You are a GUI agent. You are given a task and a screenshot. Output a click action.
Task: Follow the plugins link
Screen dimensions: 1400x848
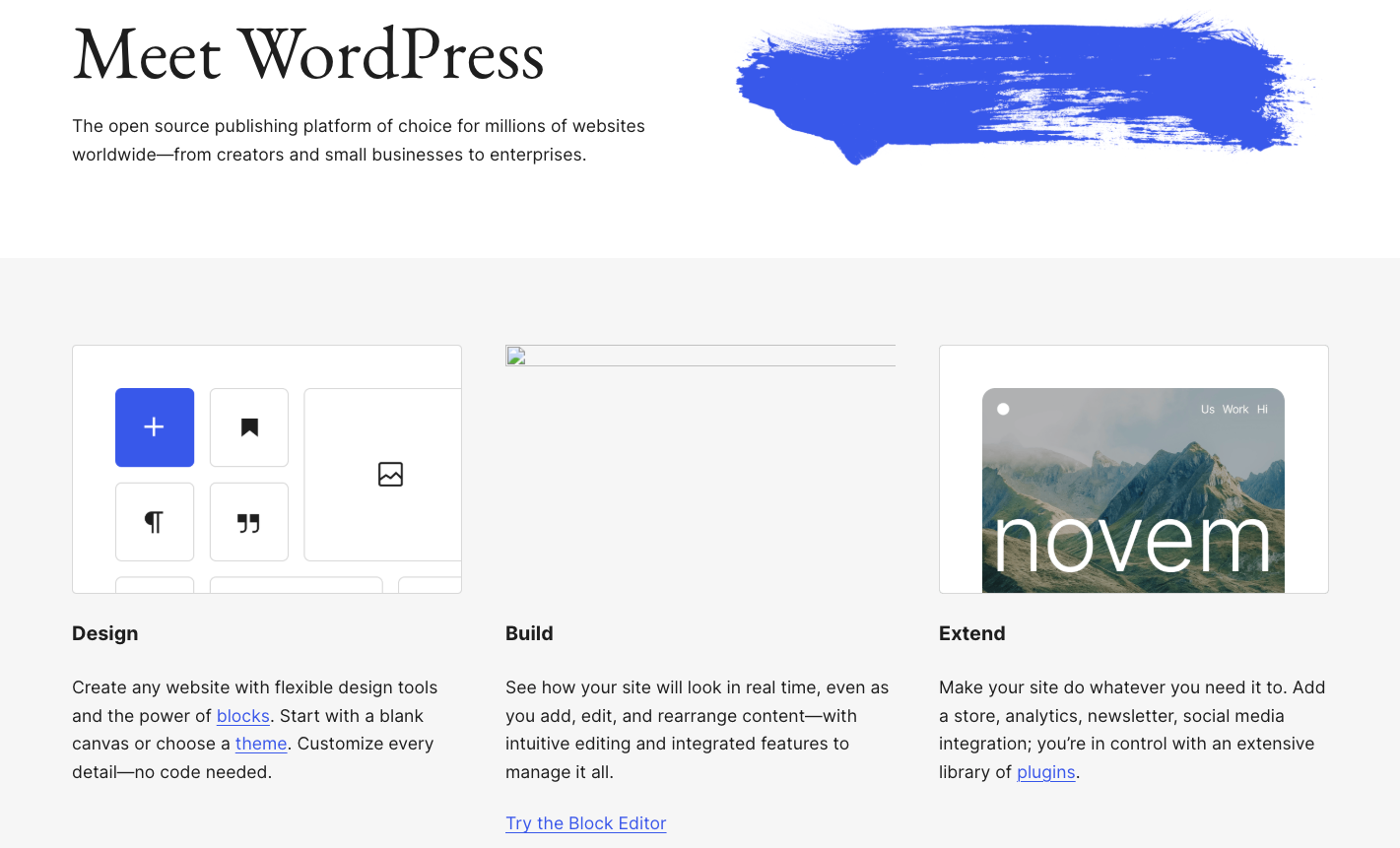click(1046, 772)
